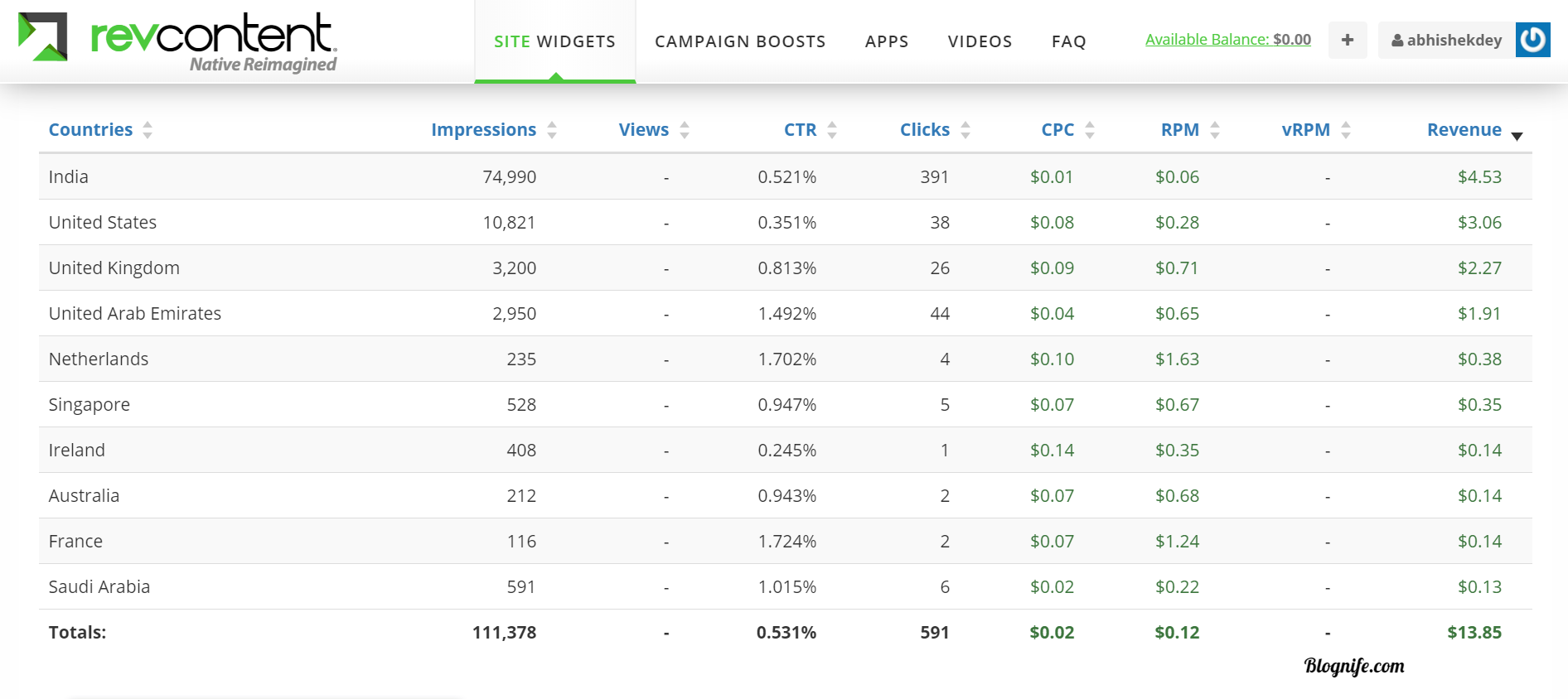Click India clicks value 391
This screenshot has width=1568, height=699.
935,176
